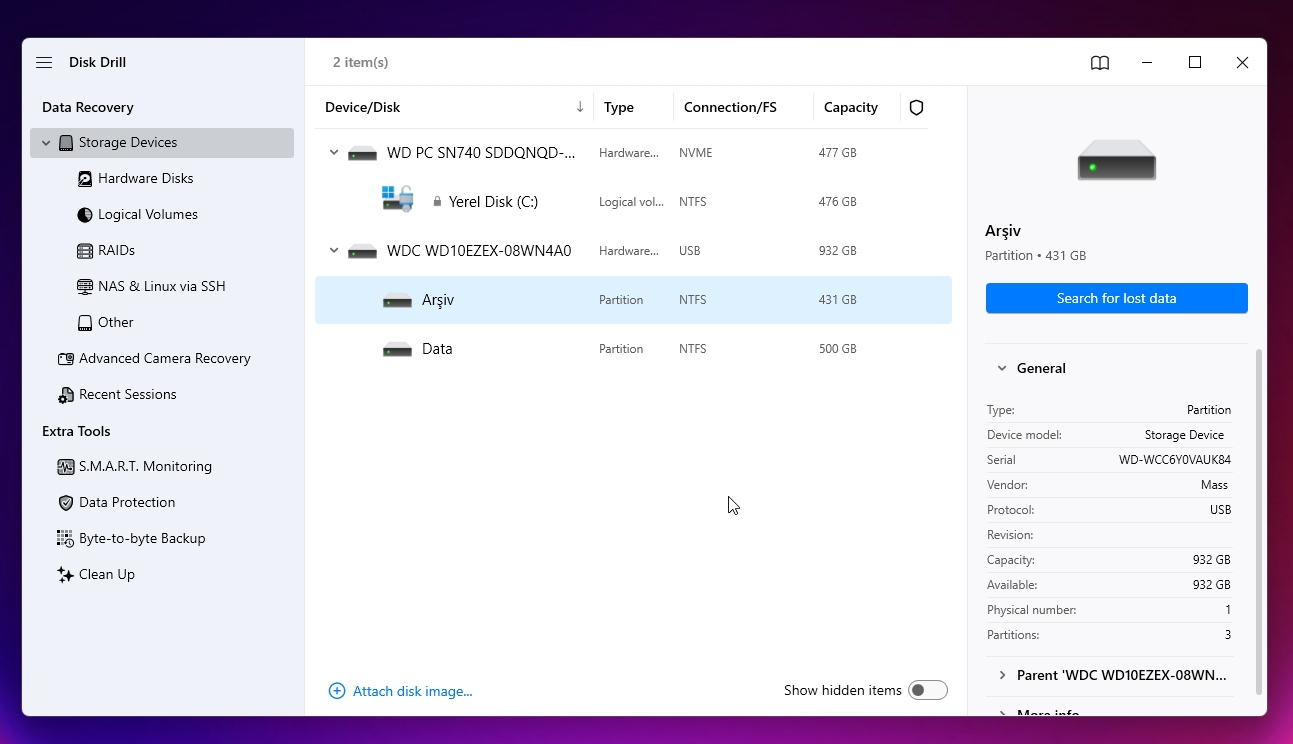Click the lock icon beside Yerel Disk (C:)
The width and height of the screenshot is (1293, 744).
pos(437,202)
